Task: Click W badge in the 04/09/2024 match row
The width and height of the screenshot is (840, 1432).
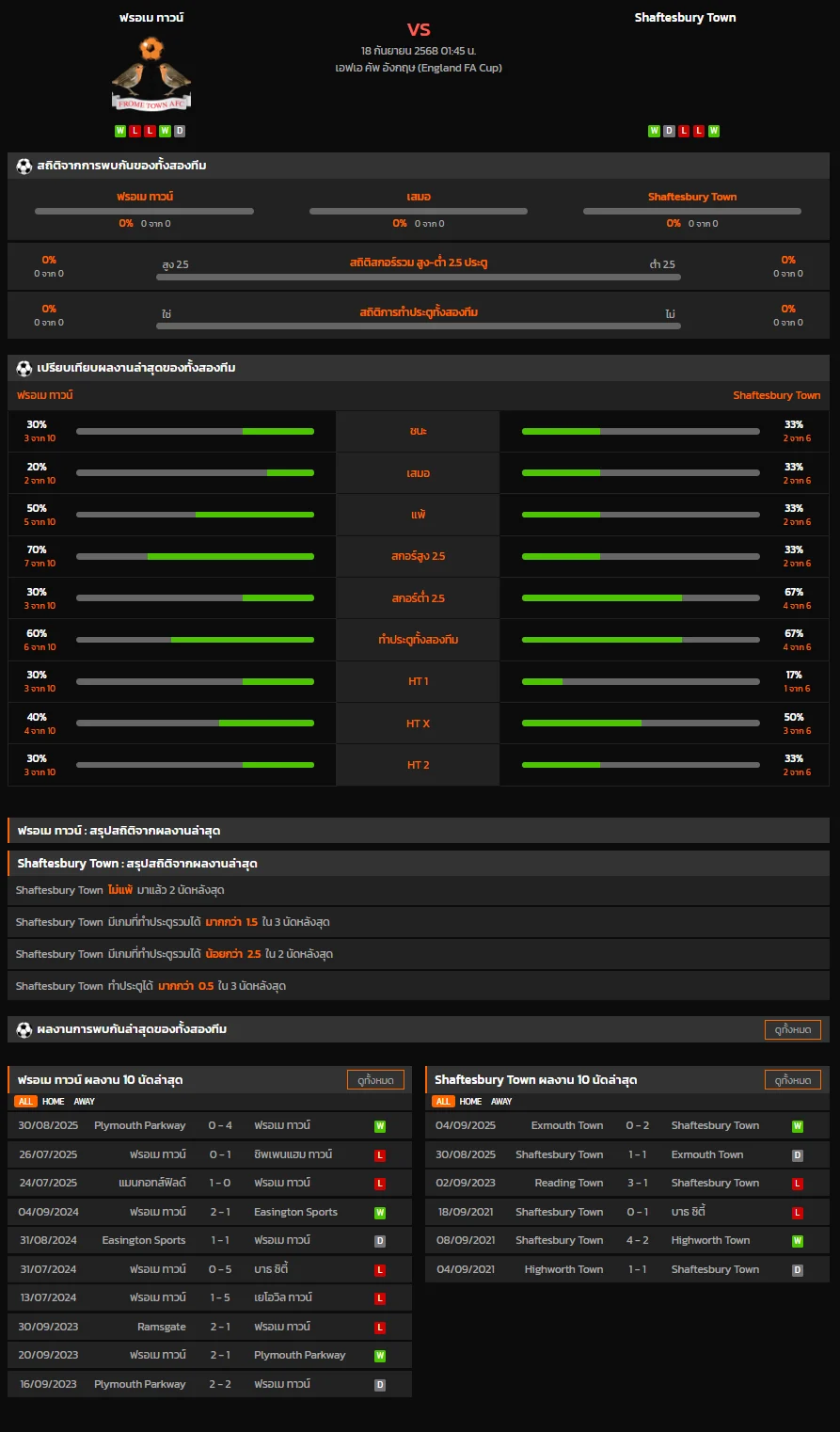Action: [x=380, y=1213]
